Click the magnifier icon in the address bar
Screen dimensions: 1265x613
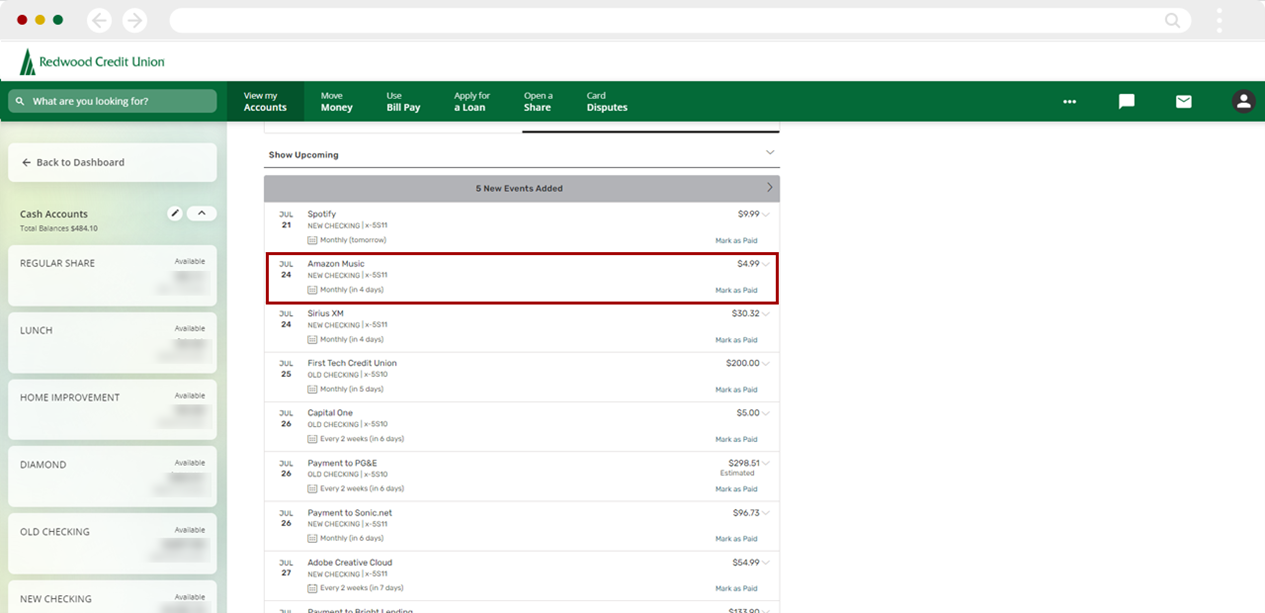(x=1172, y=20)
